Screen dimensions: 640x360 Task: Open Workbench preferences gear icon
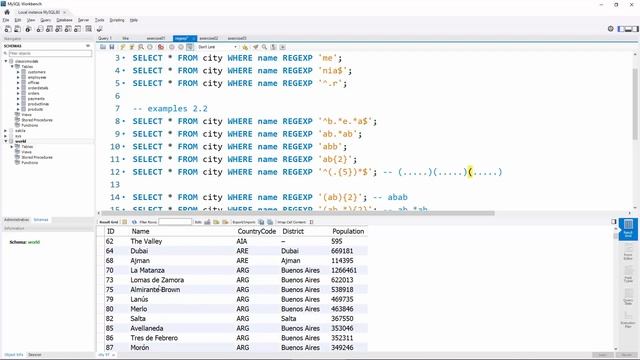coord(611,29)
